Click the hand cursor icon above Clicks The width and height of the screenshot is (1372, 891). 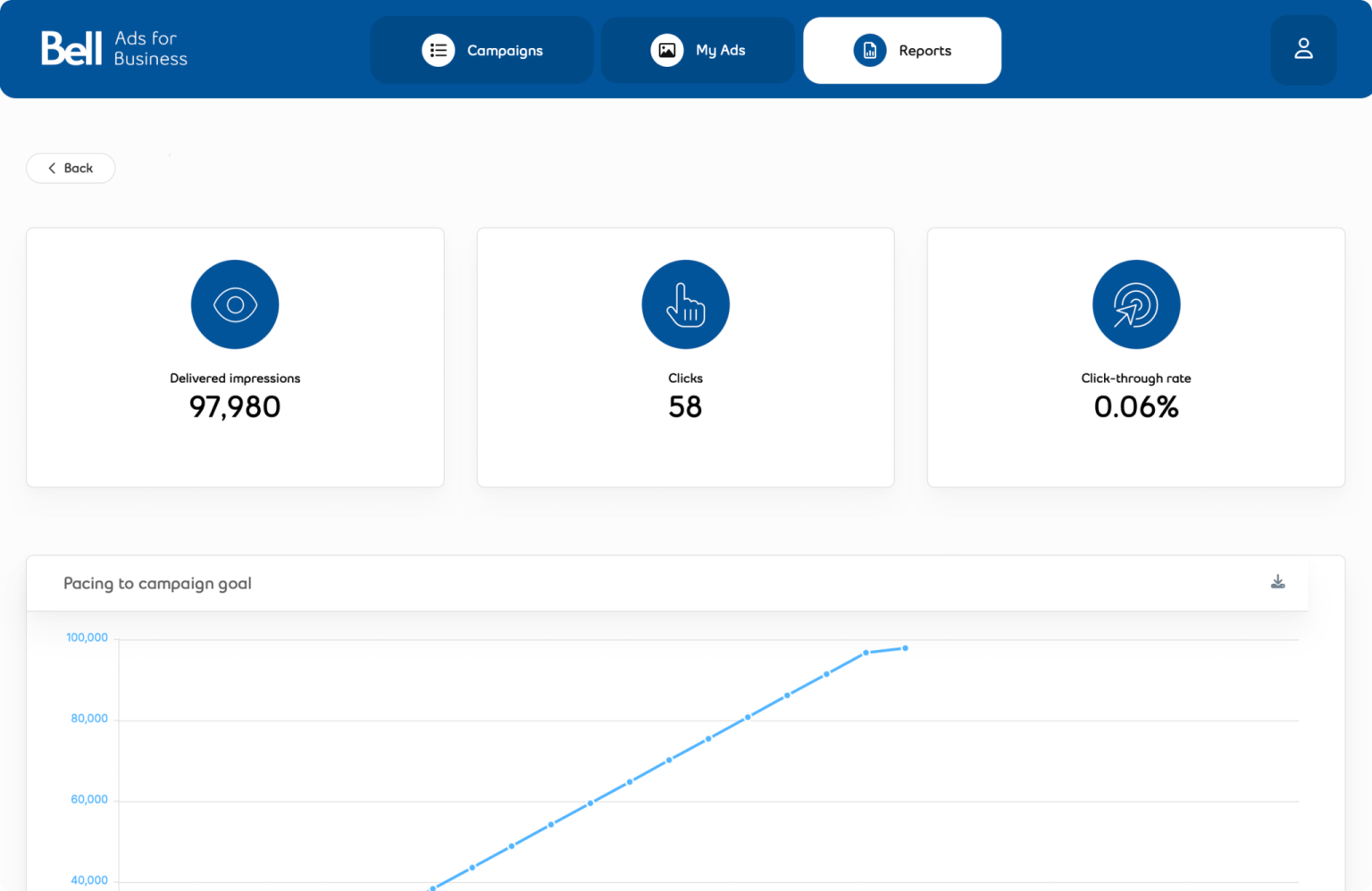click(685, 304)
